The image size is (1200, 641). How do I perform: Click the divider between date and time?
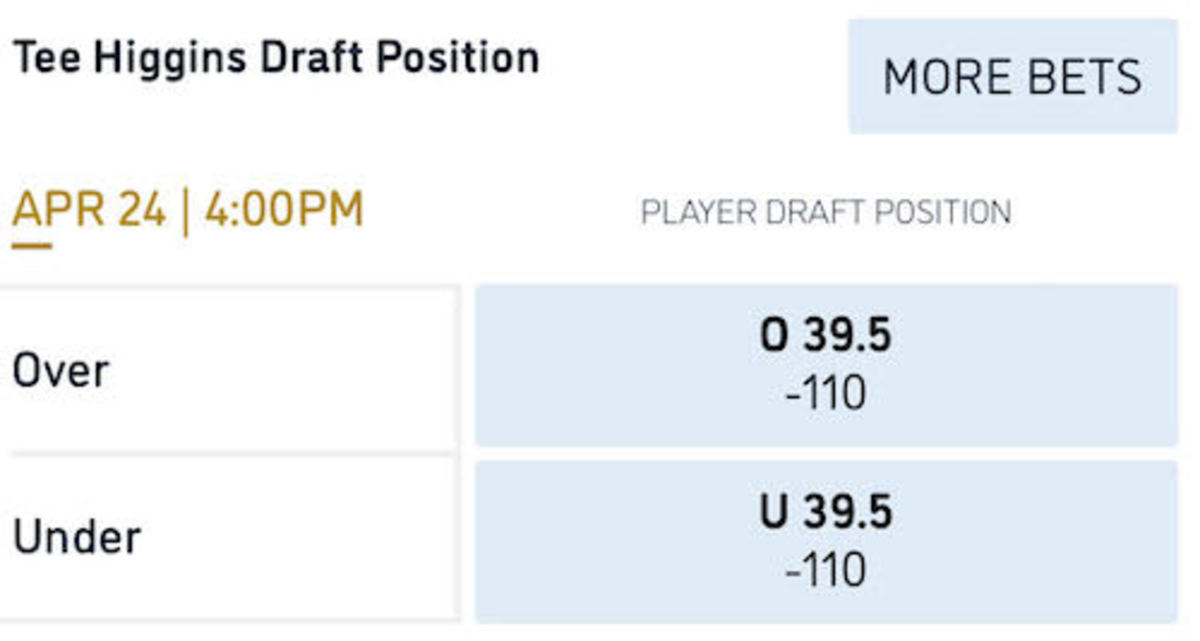(x=185, y=212)
